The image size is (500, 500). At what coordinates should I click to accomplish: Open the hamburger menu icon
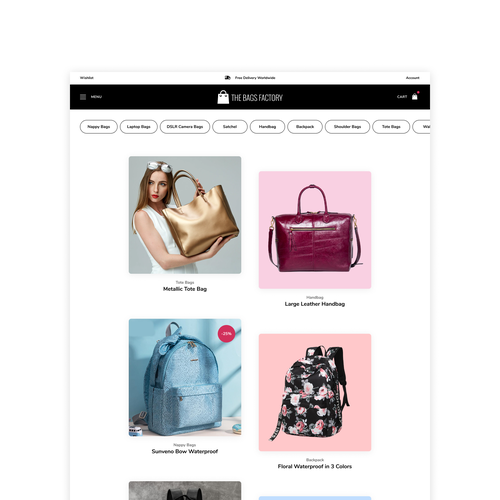coord(83,97)
